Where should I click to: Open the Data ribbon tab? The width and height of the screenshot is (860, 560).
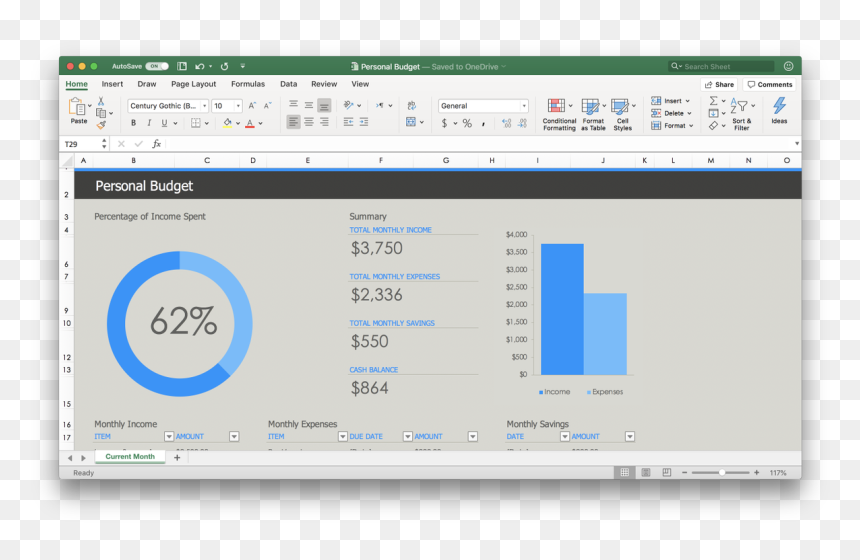coord(288,84)
